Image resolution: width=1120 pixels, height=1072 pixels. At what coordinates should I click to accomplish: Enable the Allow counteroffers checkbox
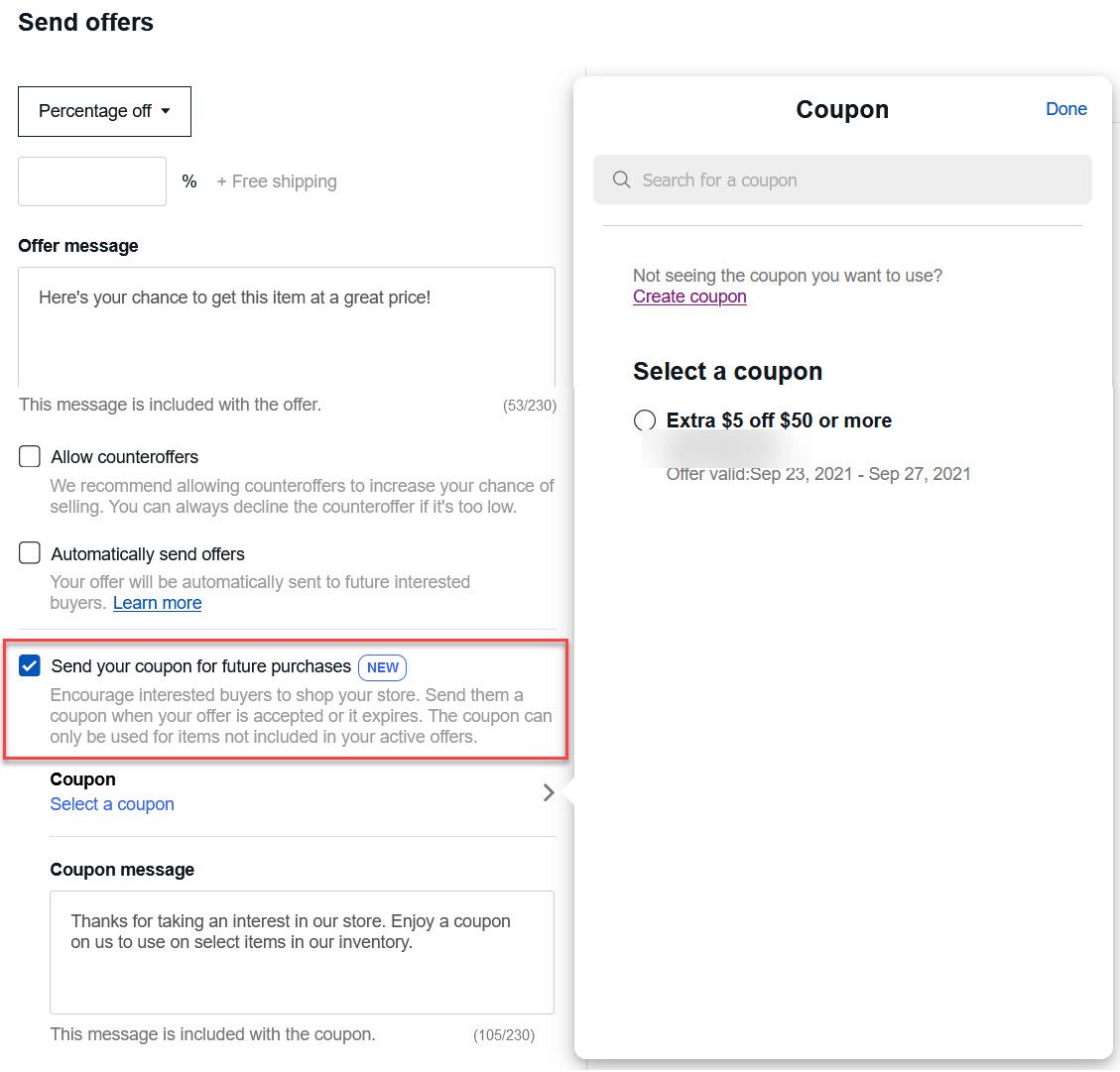point(30,457)
